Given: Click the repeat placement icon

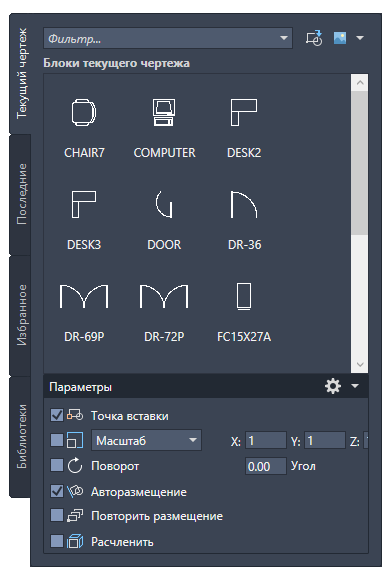Looking at the screenshot, I should (75, 515).
